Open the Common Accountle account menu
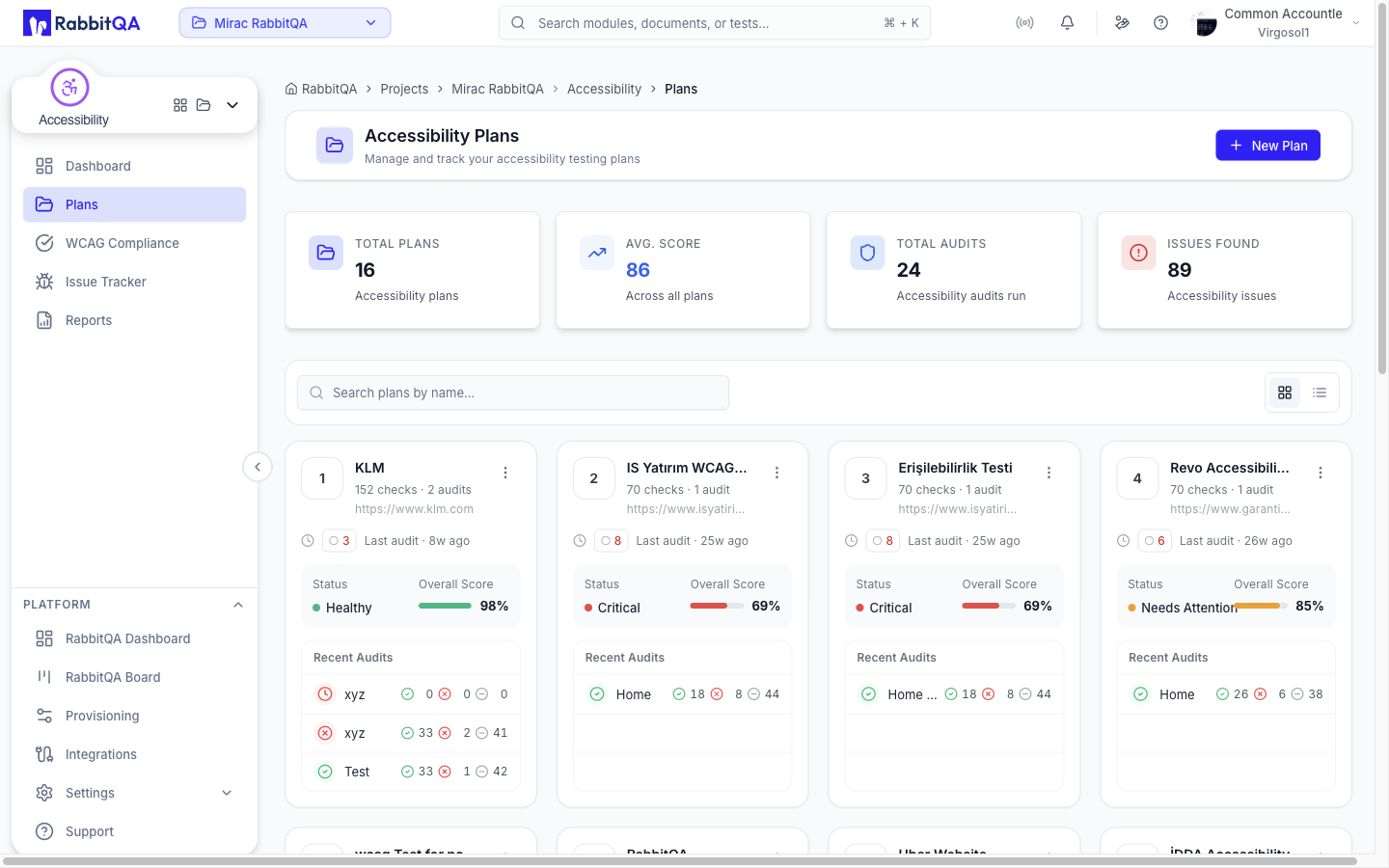This screenshot has height=868, width=1389. [1276, 23]
